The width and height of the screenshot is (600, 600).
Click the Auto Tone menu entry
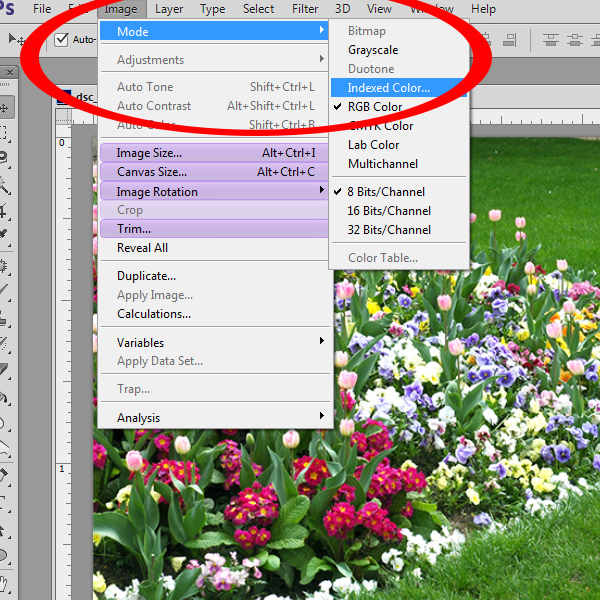(x=214, y=87)
